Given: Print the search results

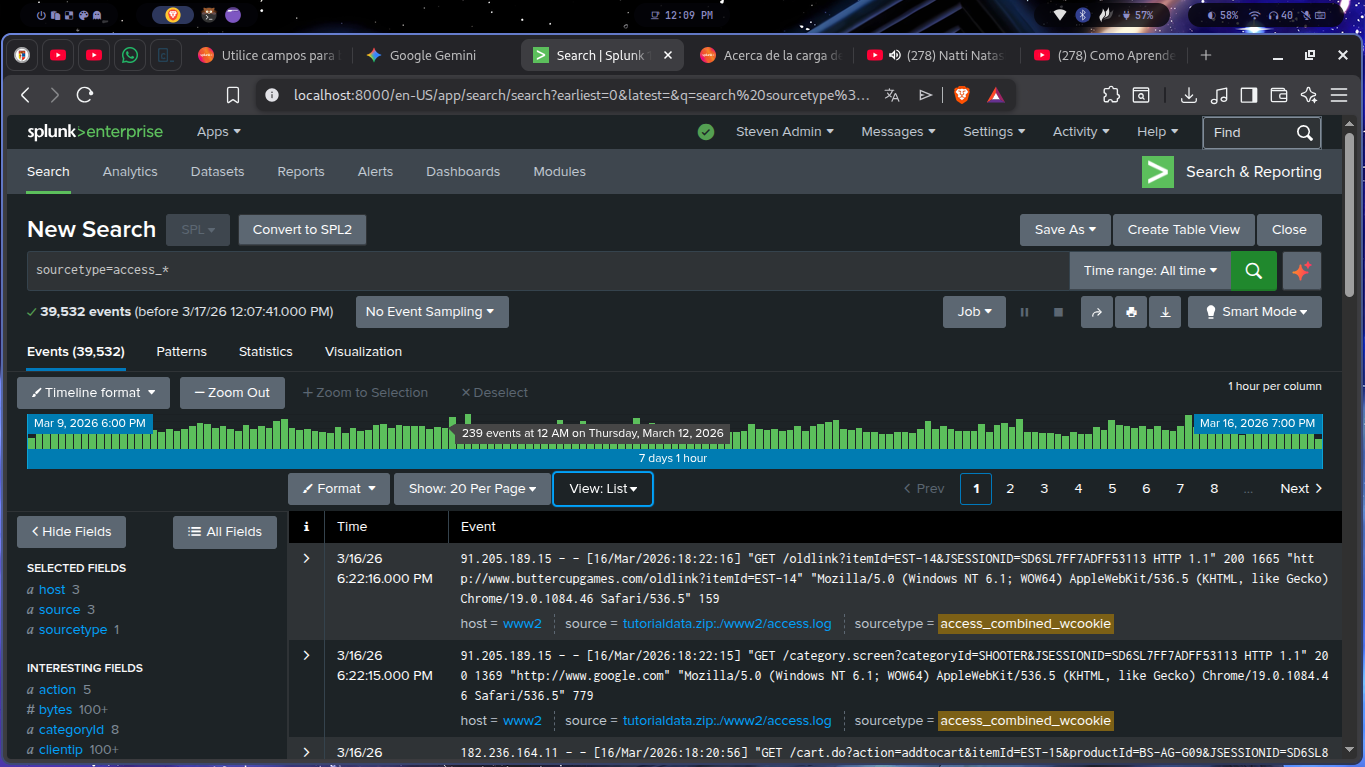Looking at the screenshot, I should tap(1131, 312).
